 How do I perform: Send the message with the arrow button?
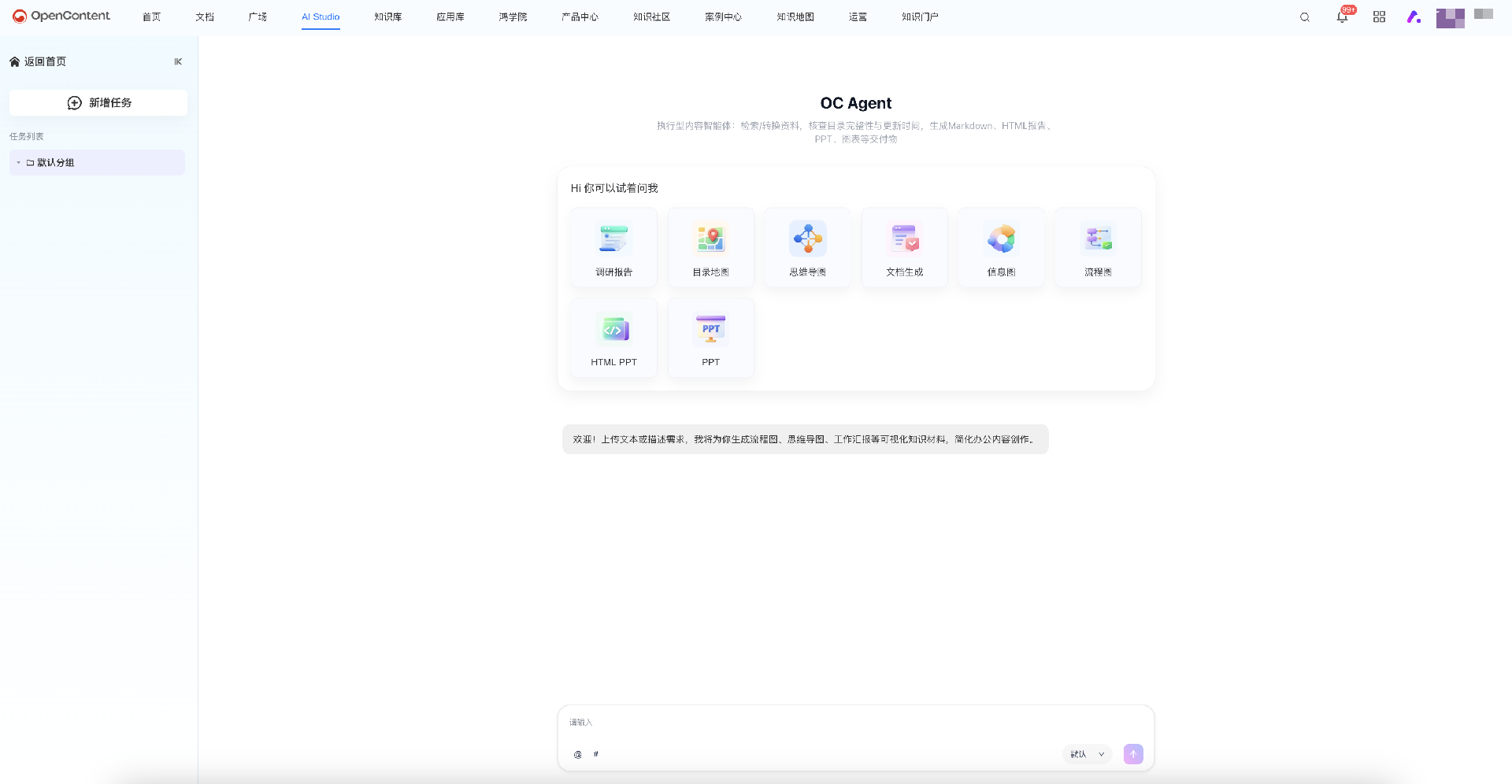1133,754
